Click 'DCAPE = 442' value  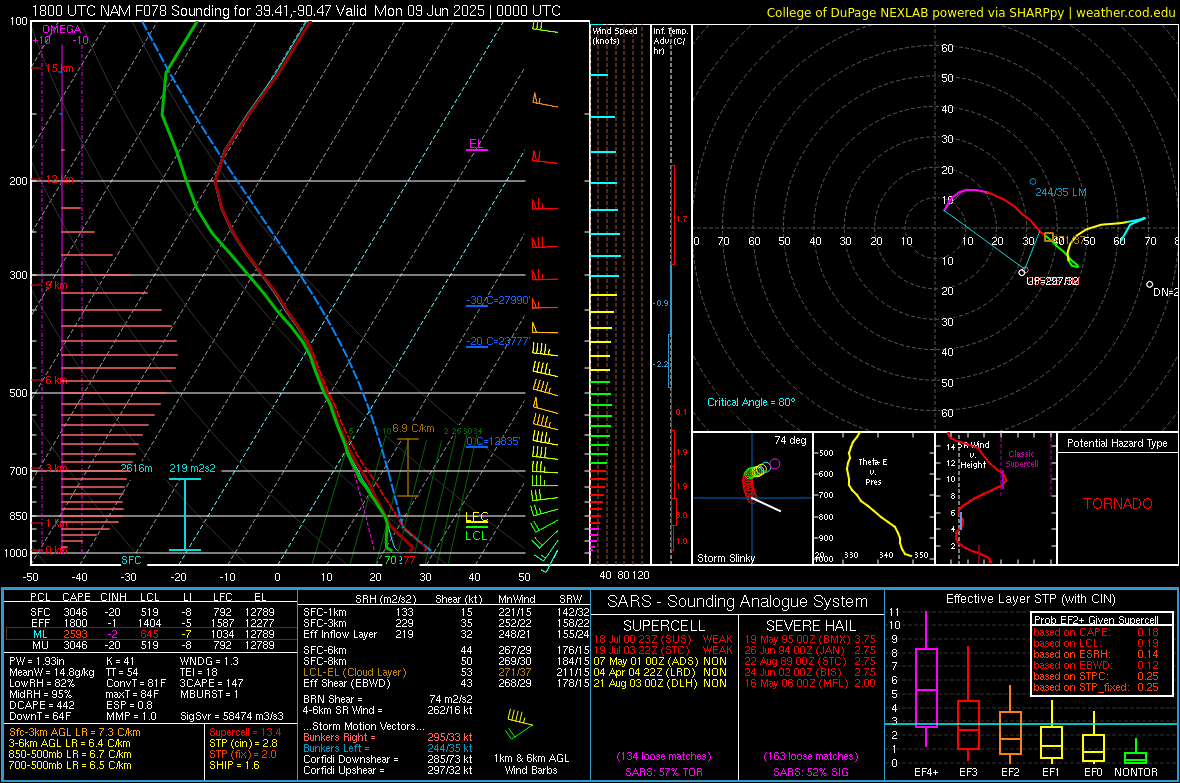pos(41,705)
